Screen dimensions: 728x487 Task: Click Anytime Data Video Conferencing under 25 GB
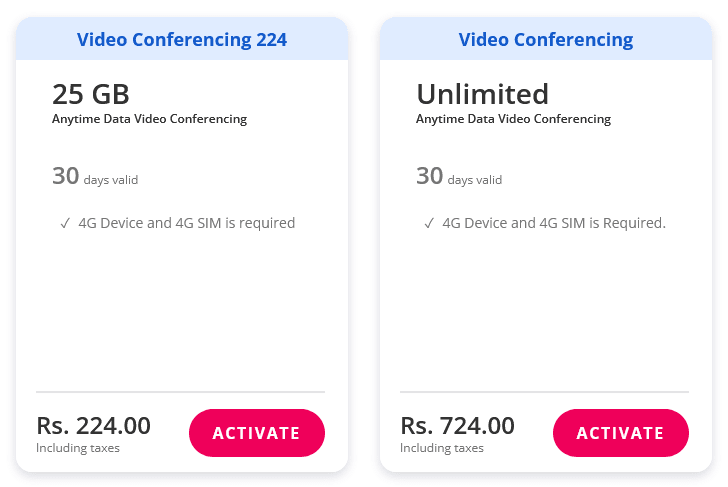(x=149, y=119)
